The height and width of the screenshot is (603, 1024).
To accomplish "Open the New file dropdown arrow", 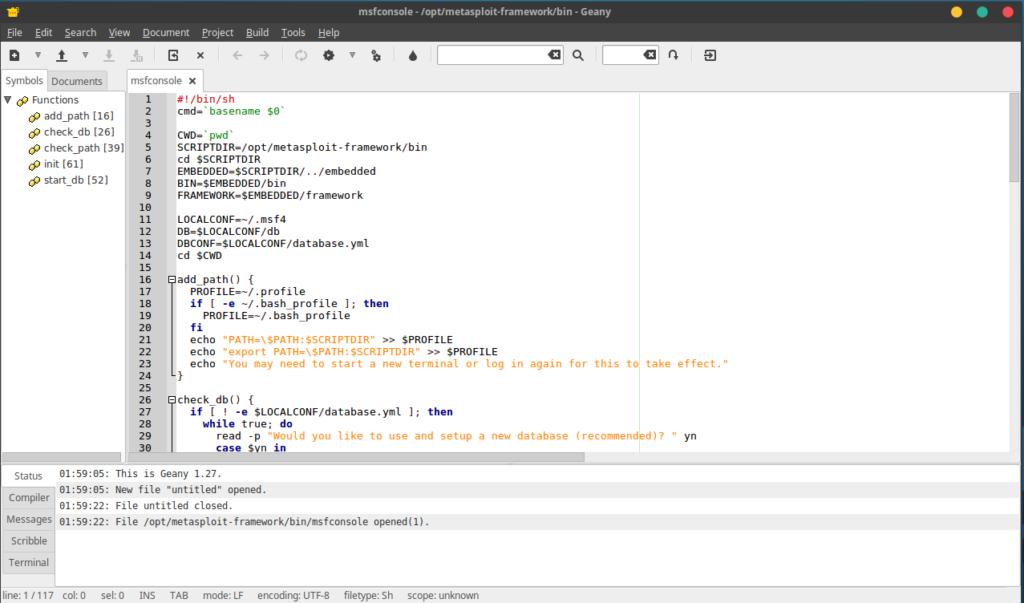I will coord(39,55).
